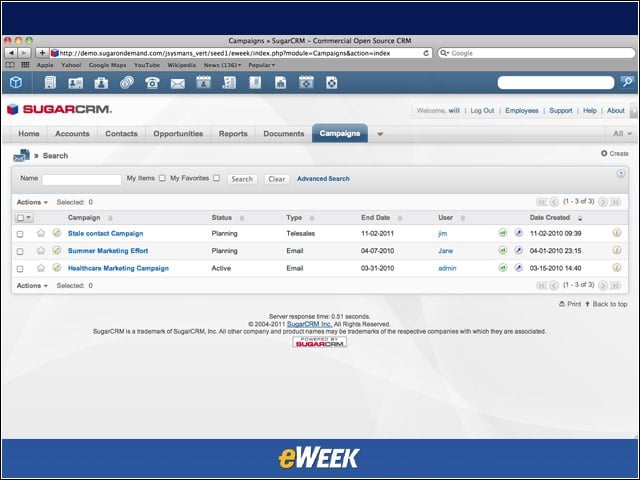Viewport: 640px width, 480px height.
Task: Open Tasks via the checklist icon
Action: [229, 82]
